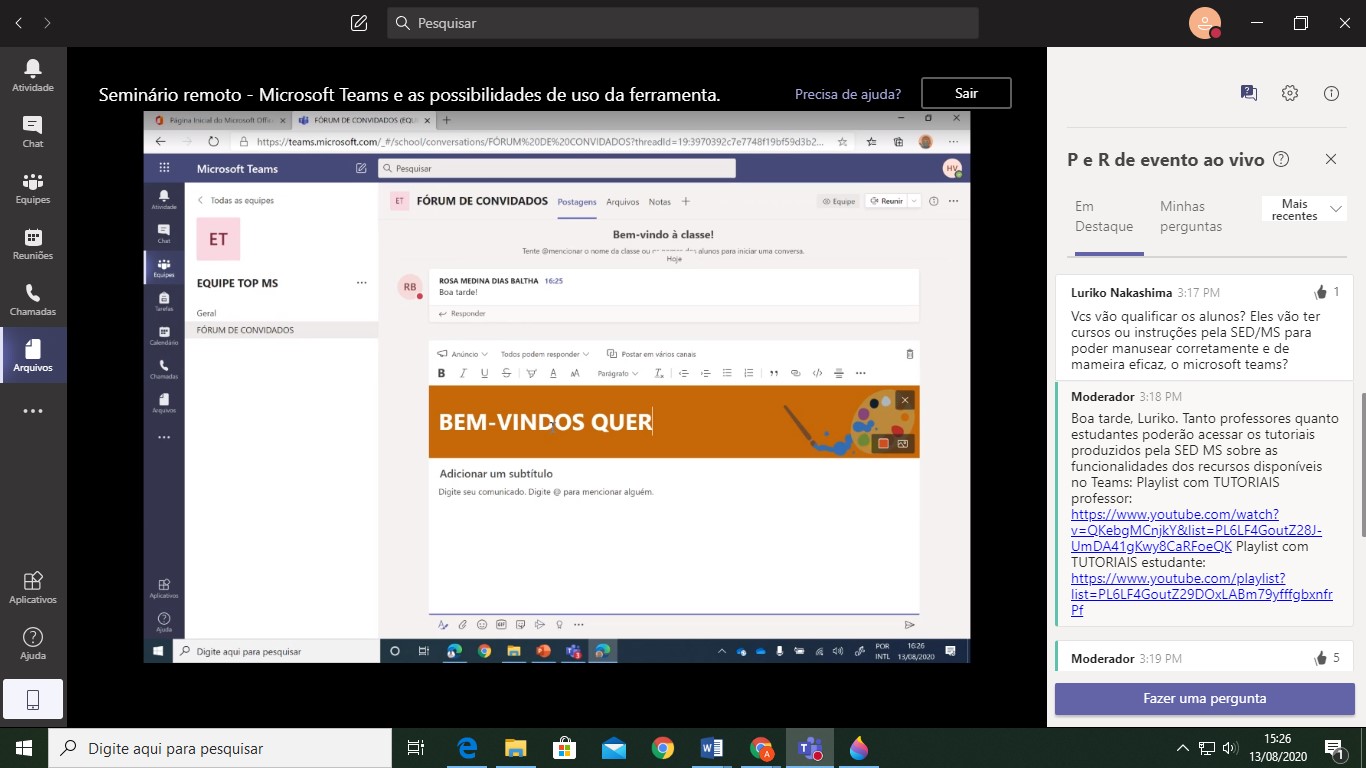The image size is (1366, 768).
Task: Toggle the Q&A panel icon
Action: 1248,93
